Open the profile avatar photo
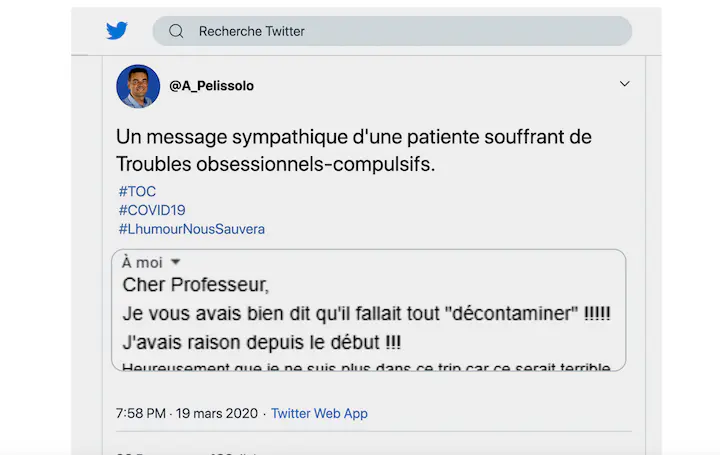Image resolution: width=720 pixels, height=455 pixels. coord(138,86)
